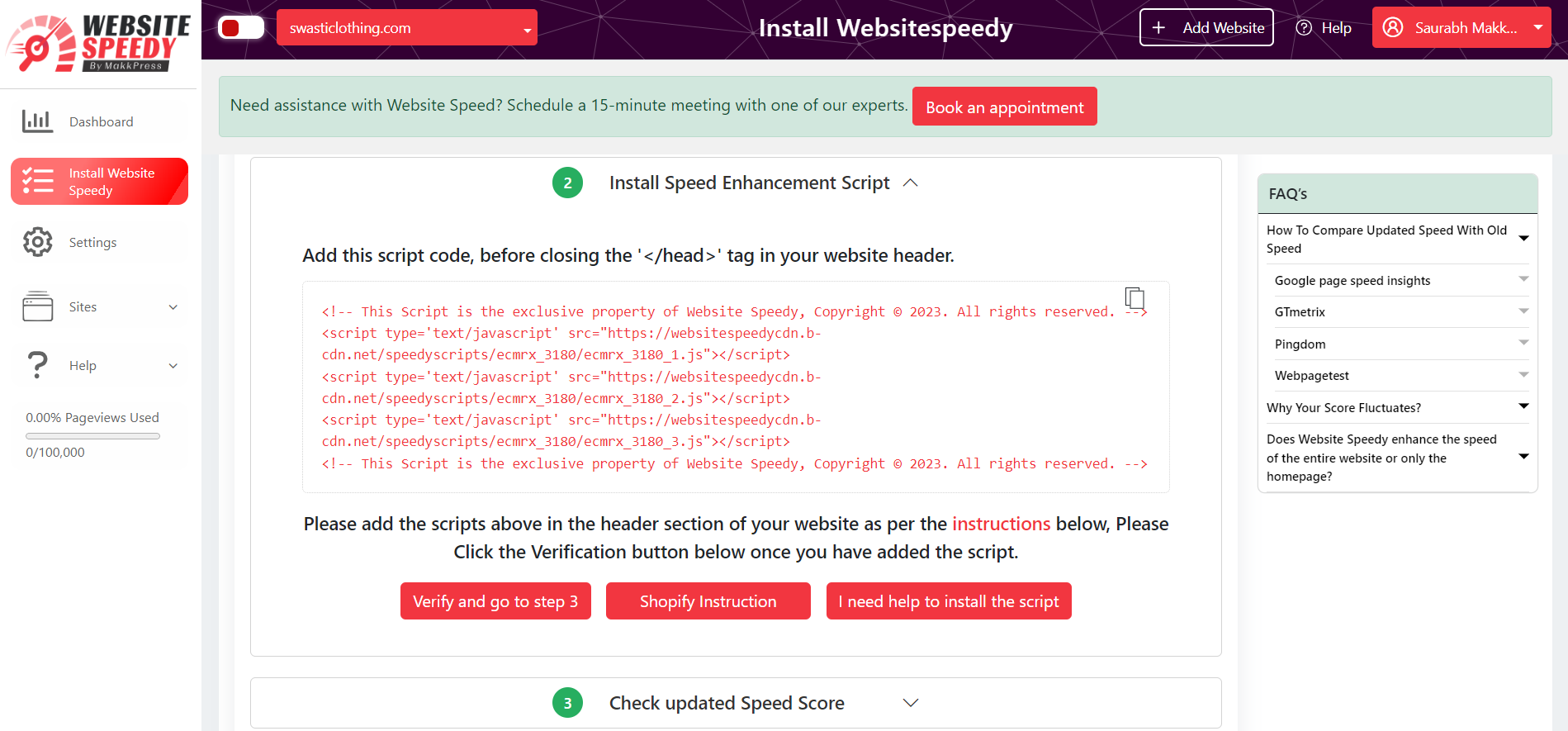
Task: Click the Install Website Speedy checklist icon
Action: click(x=38, y=181)
